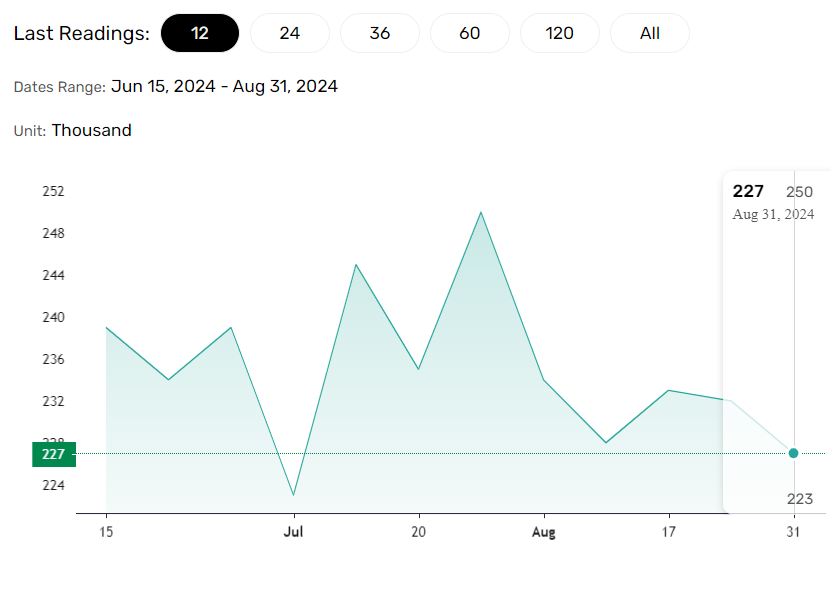This screenshot has height=600, width=831.
Task: Click the date range Jun 15, 2024 - Aug 31, 2024
Action: click(x=224, y=86)
